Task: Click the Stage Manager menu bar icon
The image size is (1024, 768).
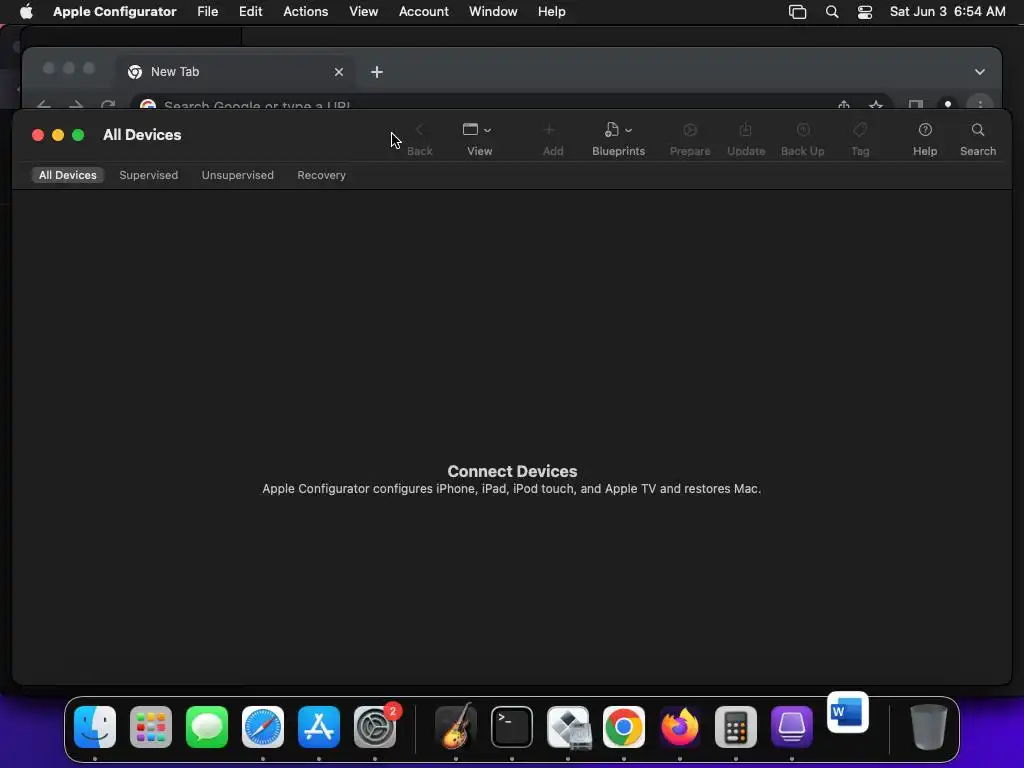Action: [797, 12]
